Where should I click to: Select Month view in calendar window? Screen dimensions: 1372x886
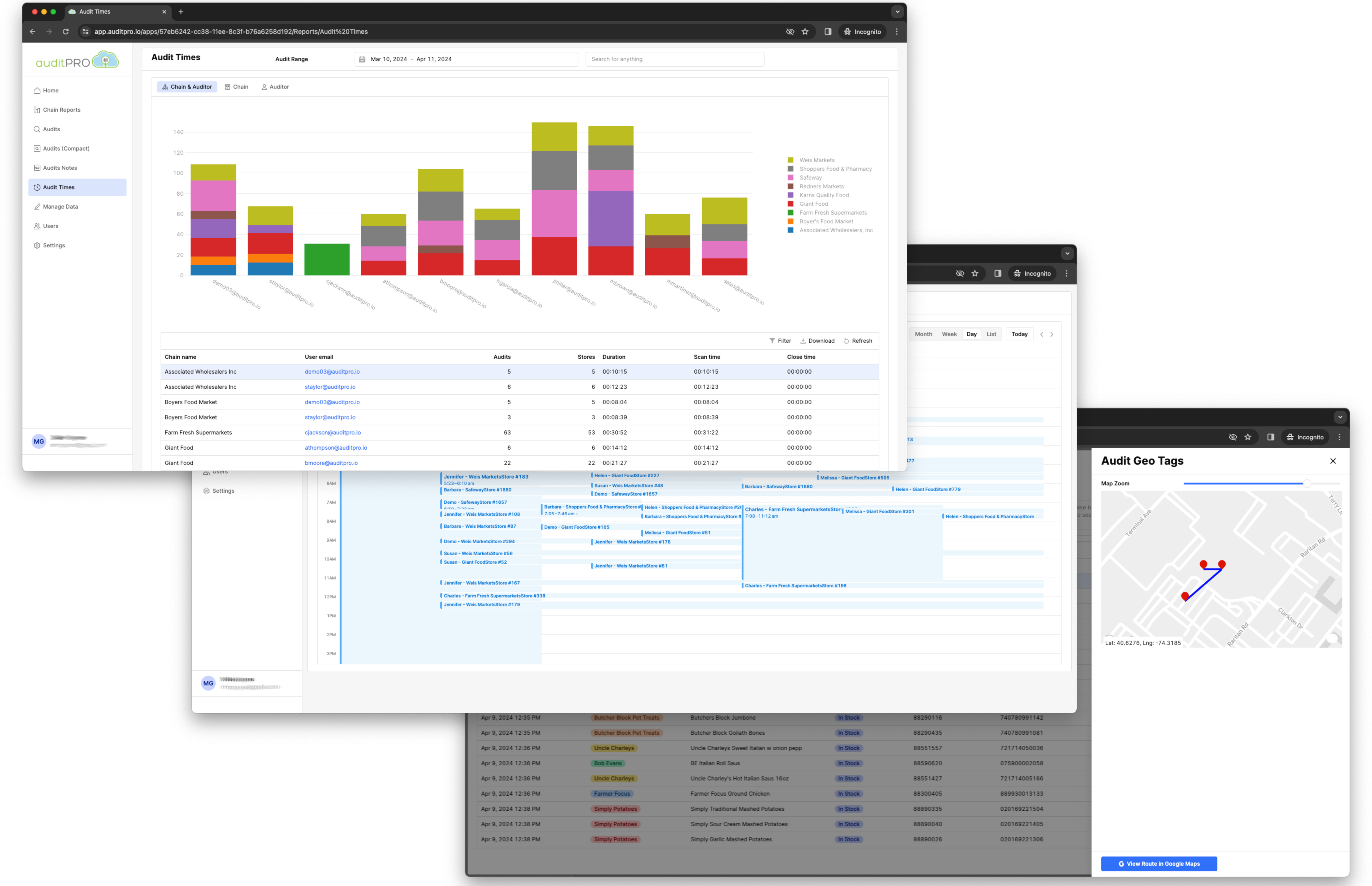coord(923,334)
